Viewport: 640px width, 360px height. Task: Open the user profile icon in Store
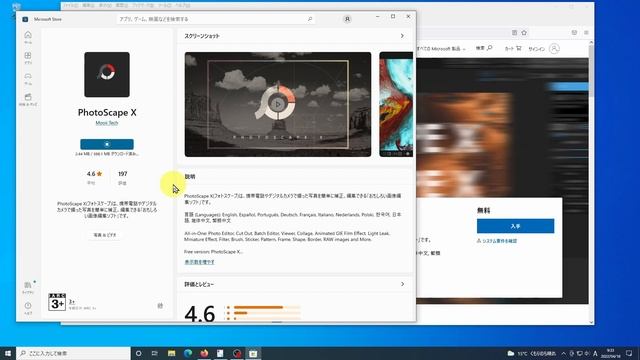click(347, 19)
